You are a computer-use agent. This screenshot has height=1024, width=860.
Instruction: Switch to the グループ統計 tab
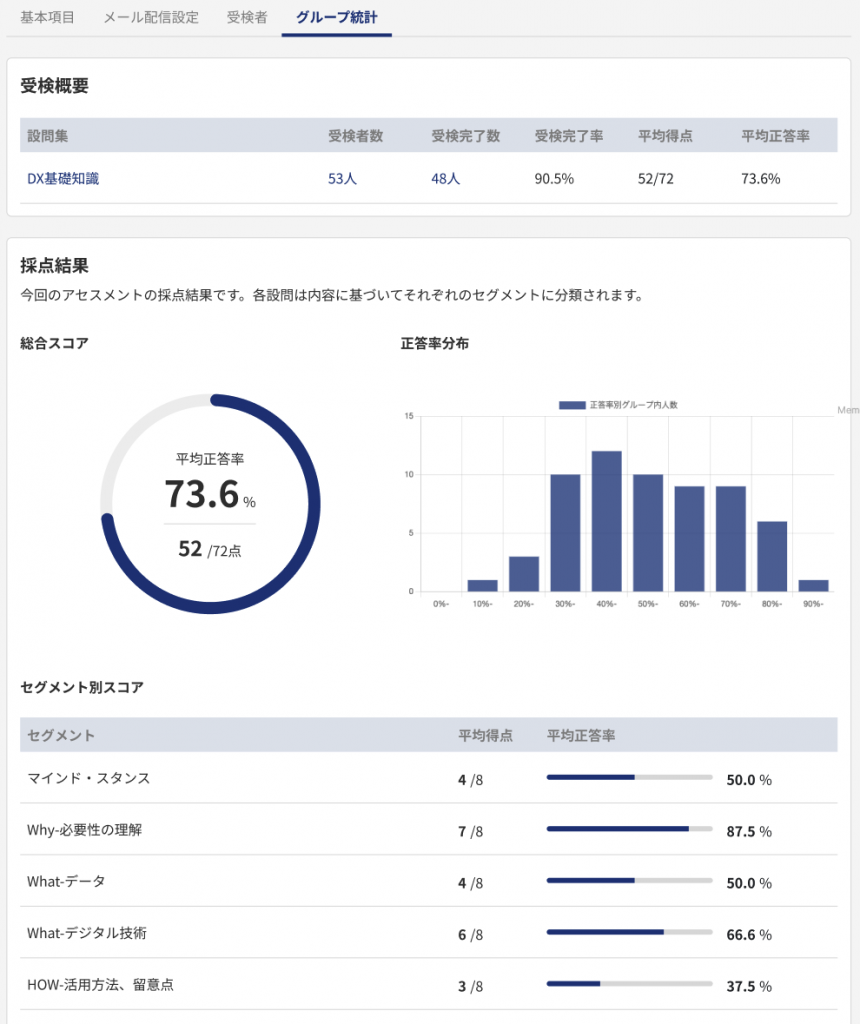click(336, 17)
